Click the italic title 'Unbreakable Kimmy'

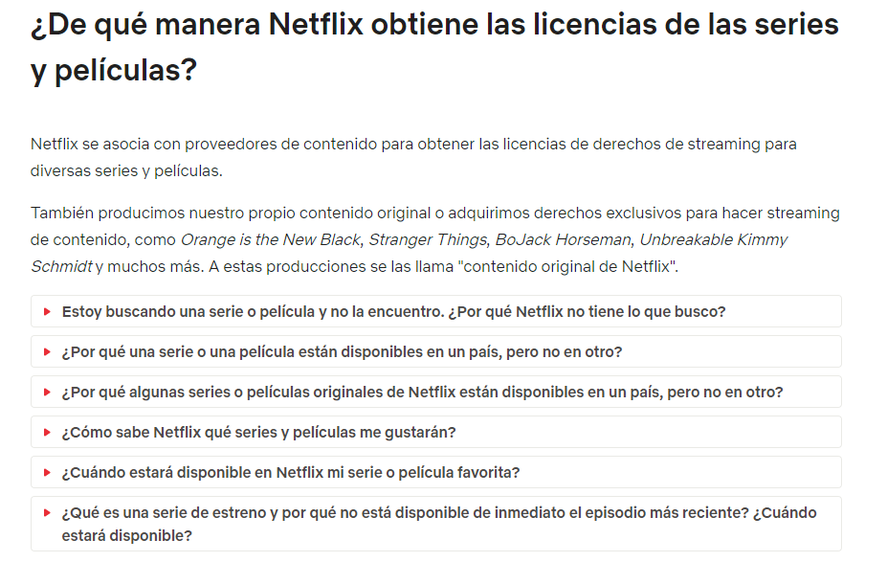pos(713,240)
